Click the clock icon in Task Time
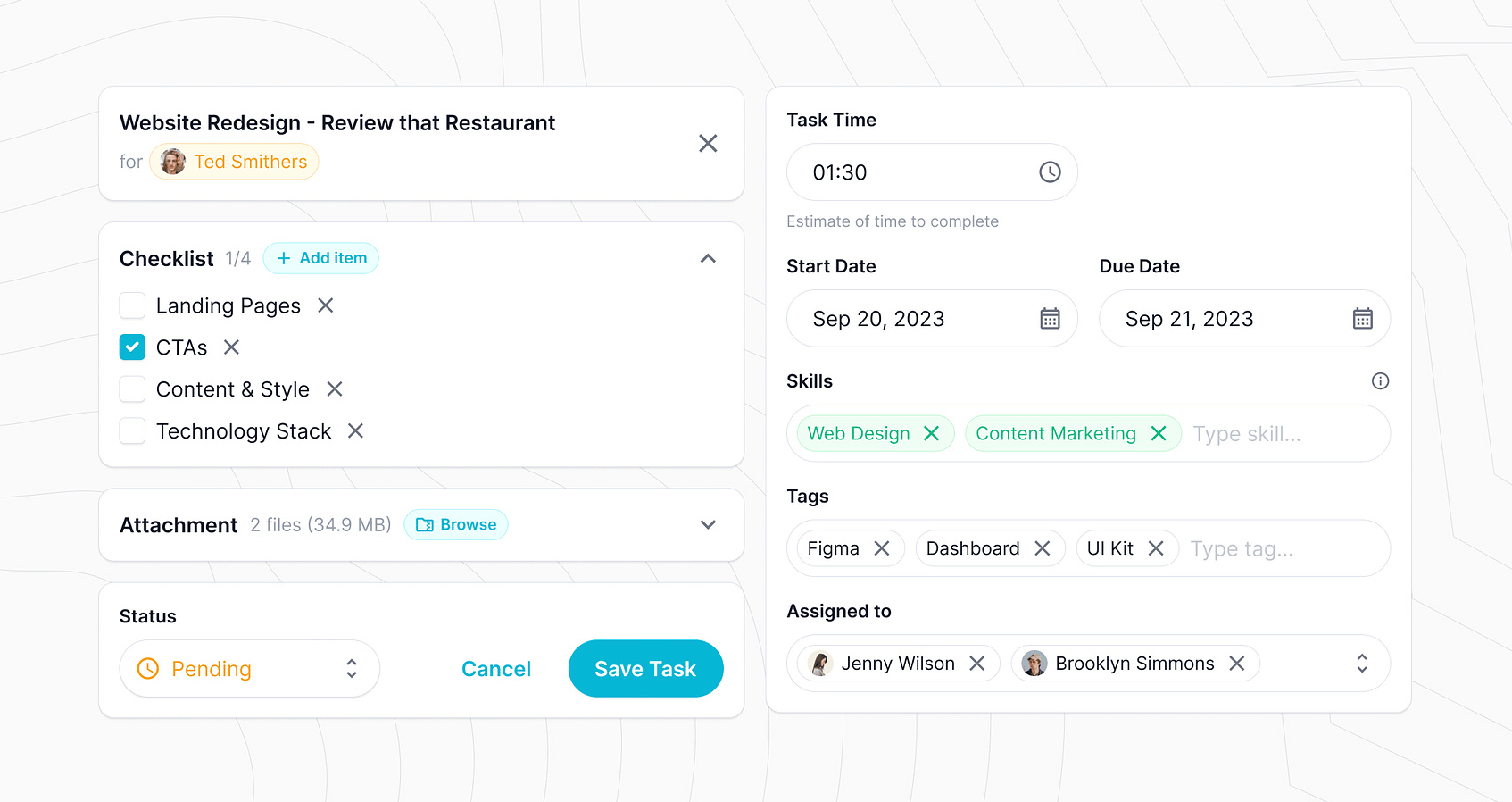 point(1050,172)
